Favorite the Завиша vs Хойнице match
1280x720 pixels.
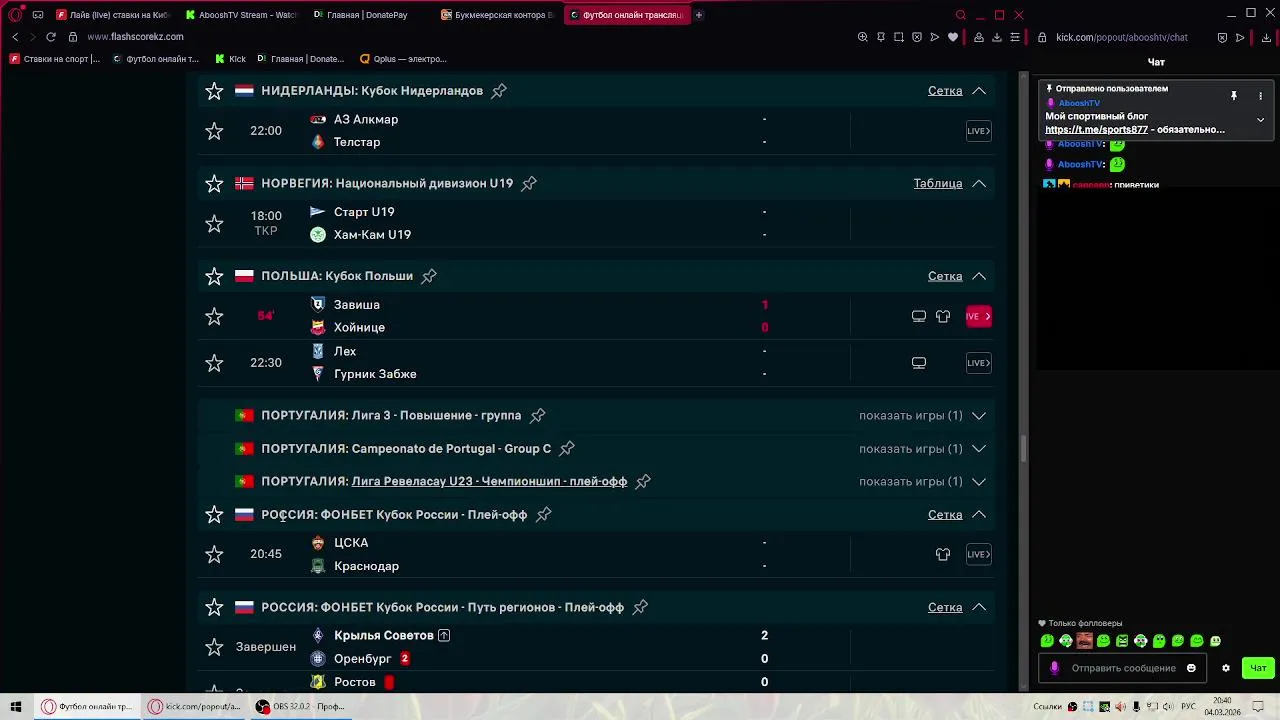coord(214,317)
